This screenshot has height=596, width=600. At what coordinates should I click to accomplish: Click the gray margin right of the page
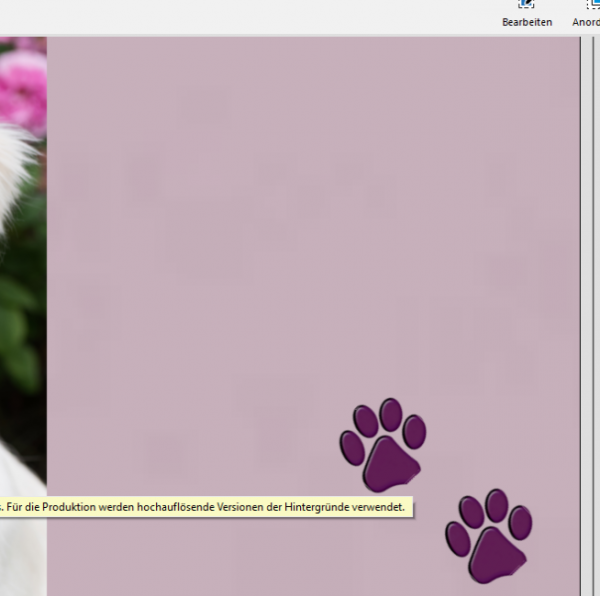[x=591, y=300]
